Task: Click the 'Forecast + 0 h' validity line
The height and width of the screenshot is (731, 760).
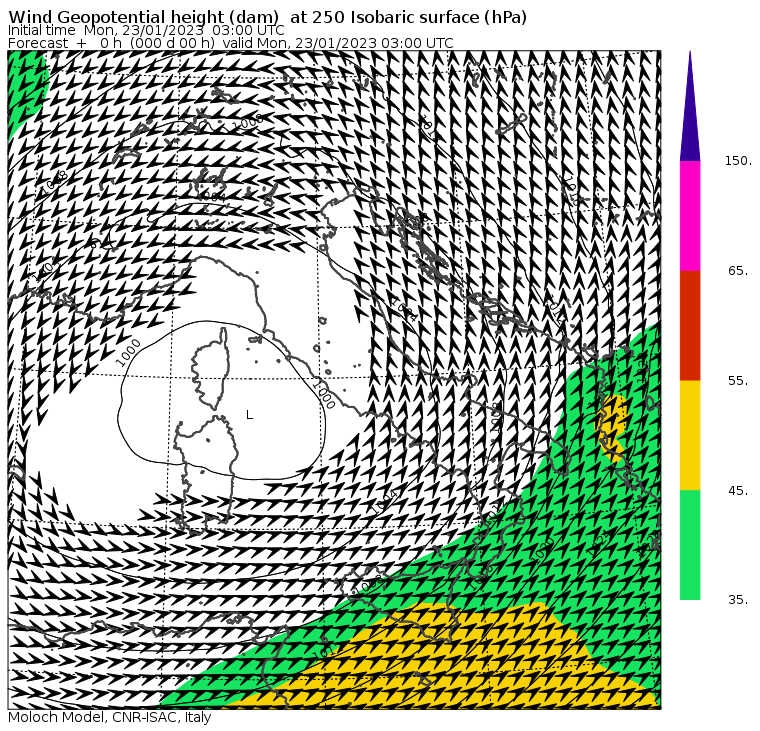Action: [231, 43]
